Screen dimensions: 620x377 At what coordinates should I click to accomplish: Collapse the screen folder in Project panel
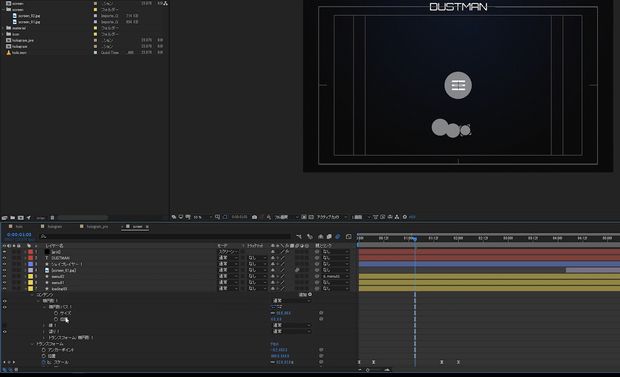tap(3, 9)
